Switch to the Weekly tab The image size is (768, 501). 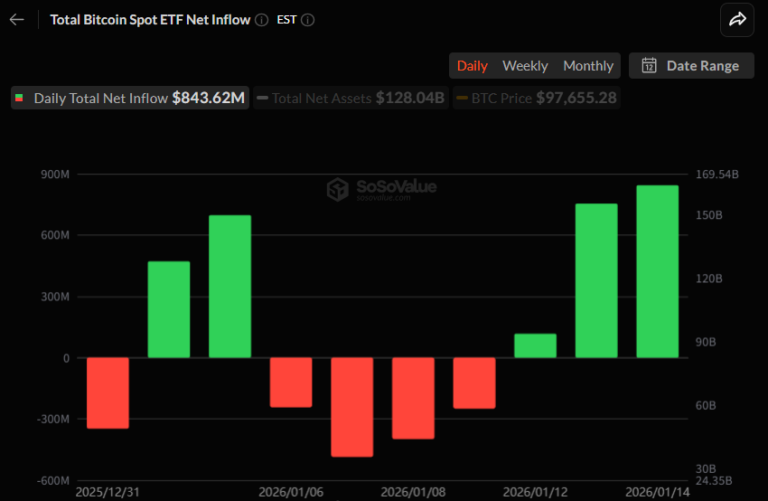point(525,66)
